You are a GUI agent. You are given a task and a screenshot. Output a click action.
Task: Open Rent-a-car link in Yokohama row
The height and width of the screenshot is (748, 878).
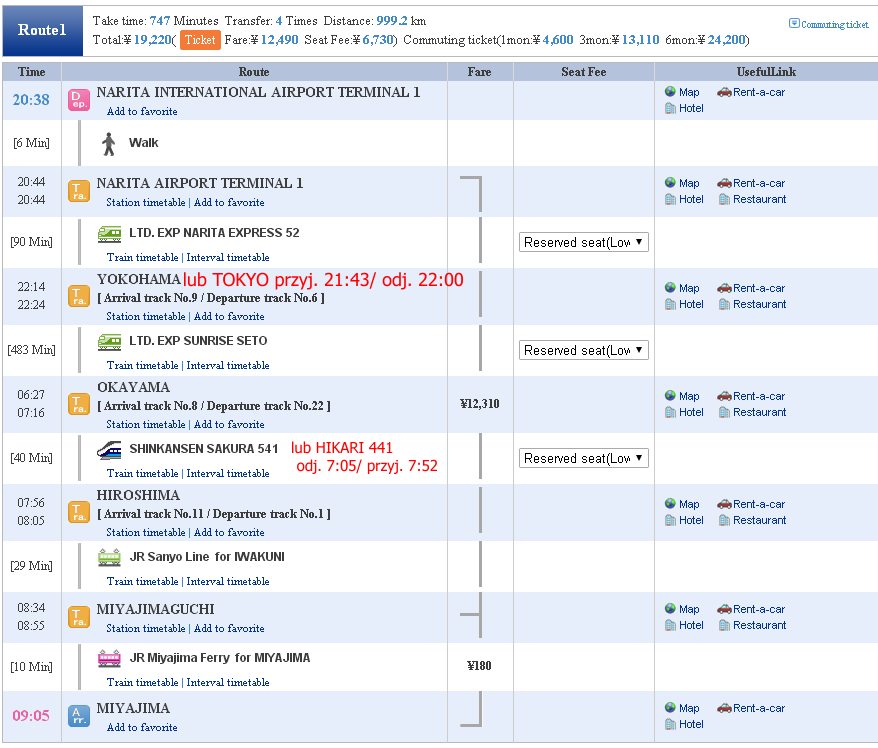point(759,288)
